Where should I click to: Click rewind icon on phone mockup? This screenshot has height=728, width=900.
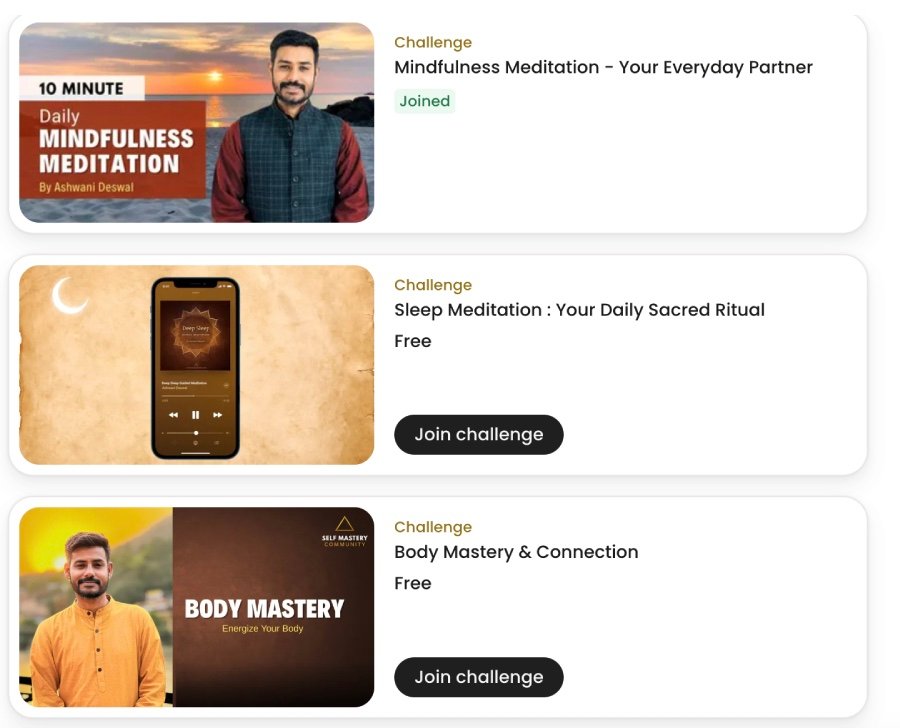tap(173, 415)
